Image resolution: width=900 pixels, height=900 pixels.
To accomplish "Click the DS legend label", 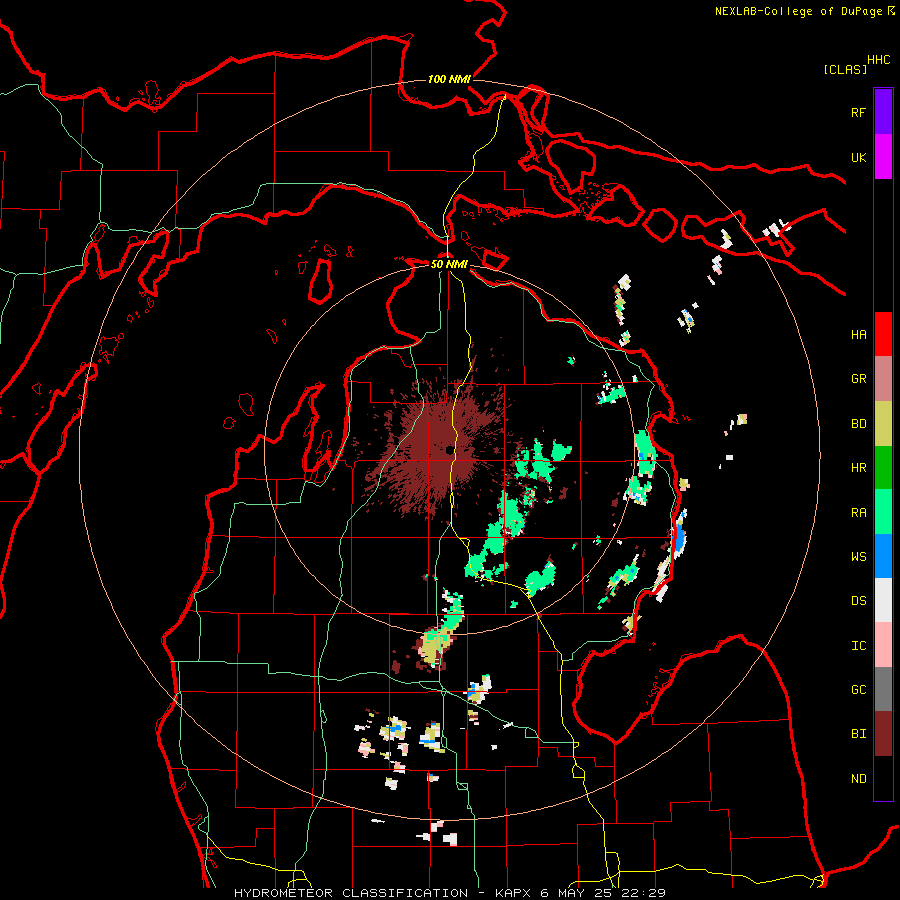I will tap(858, 601).
